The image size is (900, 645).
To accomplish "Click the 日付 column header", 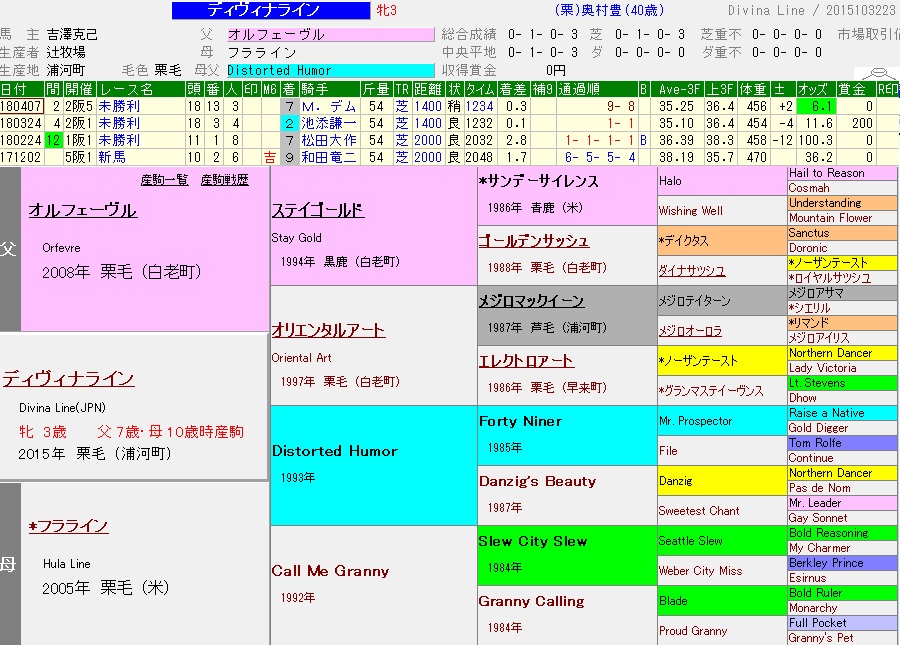I will tap(22, 89).
